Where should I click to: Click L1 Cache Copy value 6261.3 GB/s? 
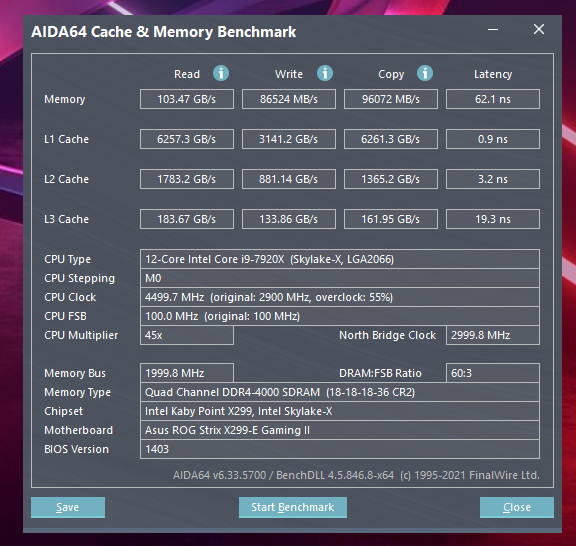point(391,139)
